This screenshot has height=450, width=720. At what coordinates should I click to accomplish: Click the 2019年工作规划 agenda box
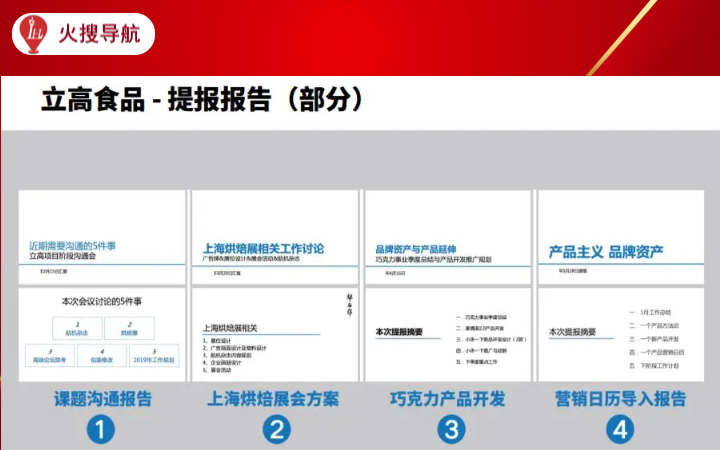click(154, 355)
